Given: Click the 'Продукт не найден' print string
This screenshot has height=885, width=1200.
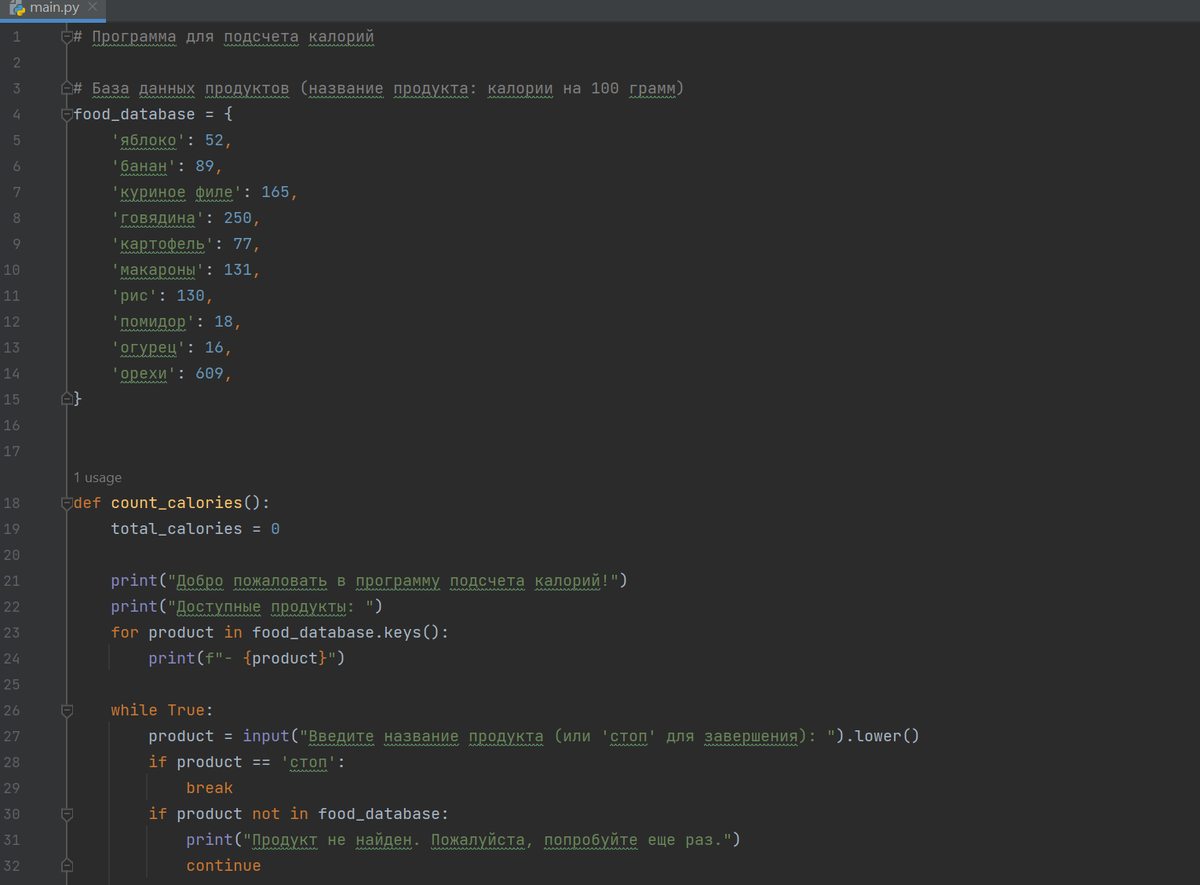Looking at the screenshot, I should click(487, 840).
